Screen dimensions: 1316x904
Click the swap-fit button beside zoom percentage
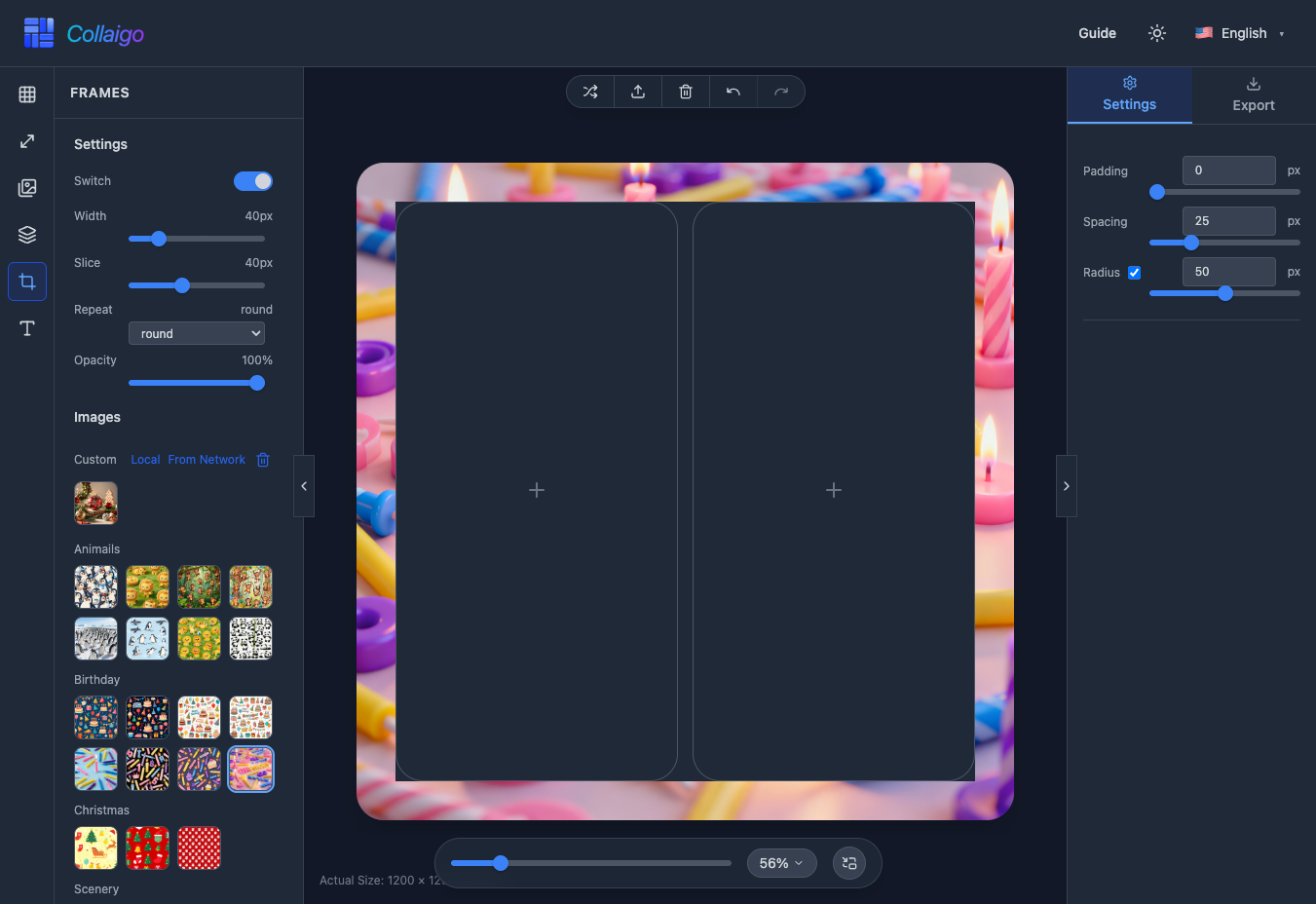click(849, 863)
